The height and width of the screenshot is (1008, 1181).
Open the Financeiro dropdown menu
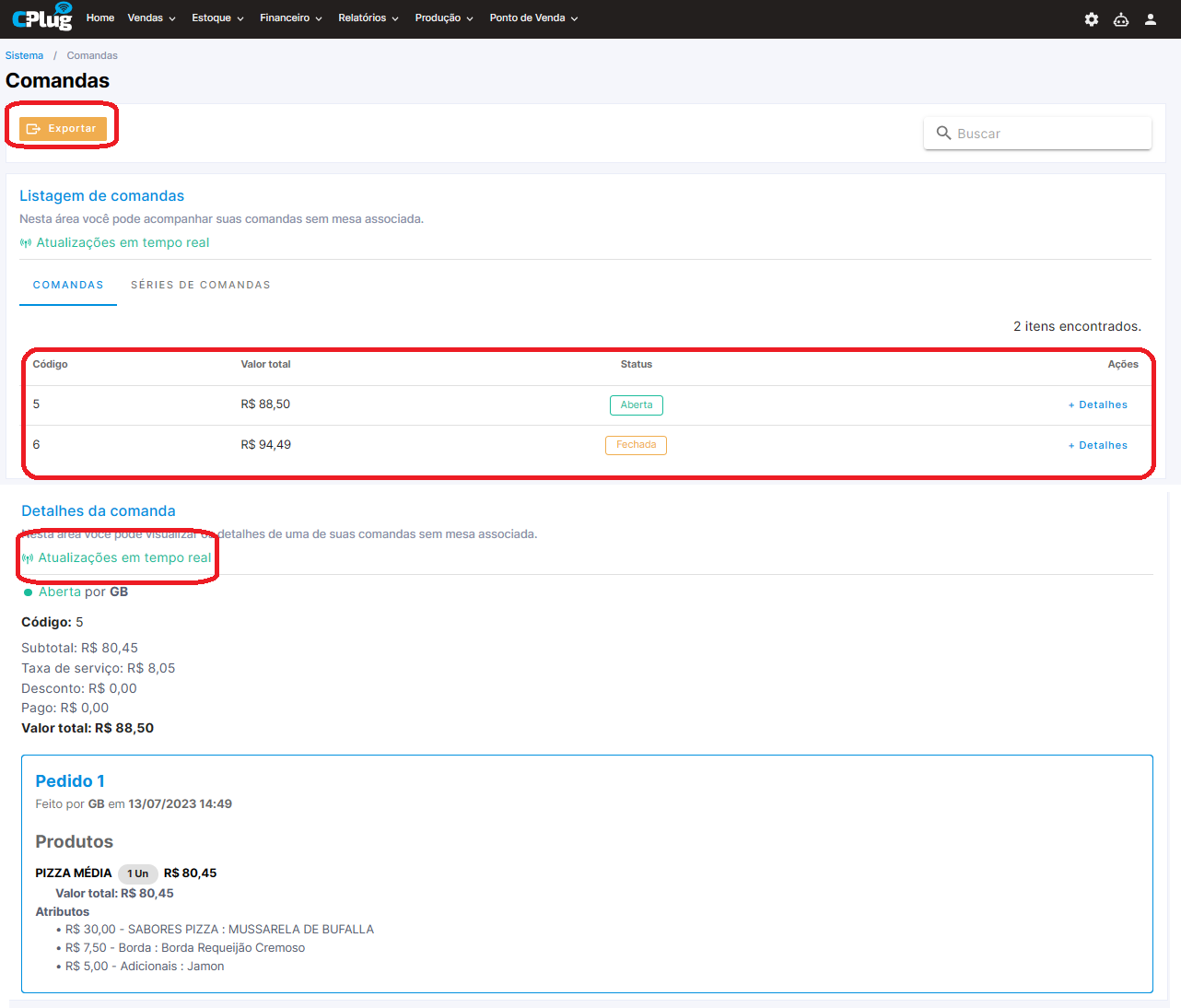coord(290,18)
